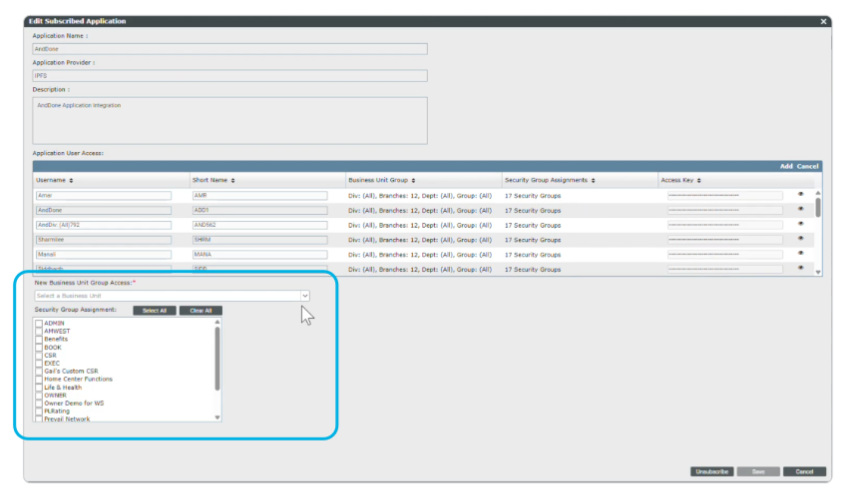This screenshot has height=487, width=847.
Task: Click Cancel in the user access table header
Action: (808, 166)
